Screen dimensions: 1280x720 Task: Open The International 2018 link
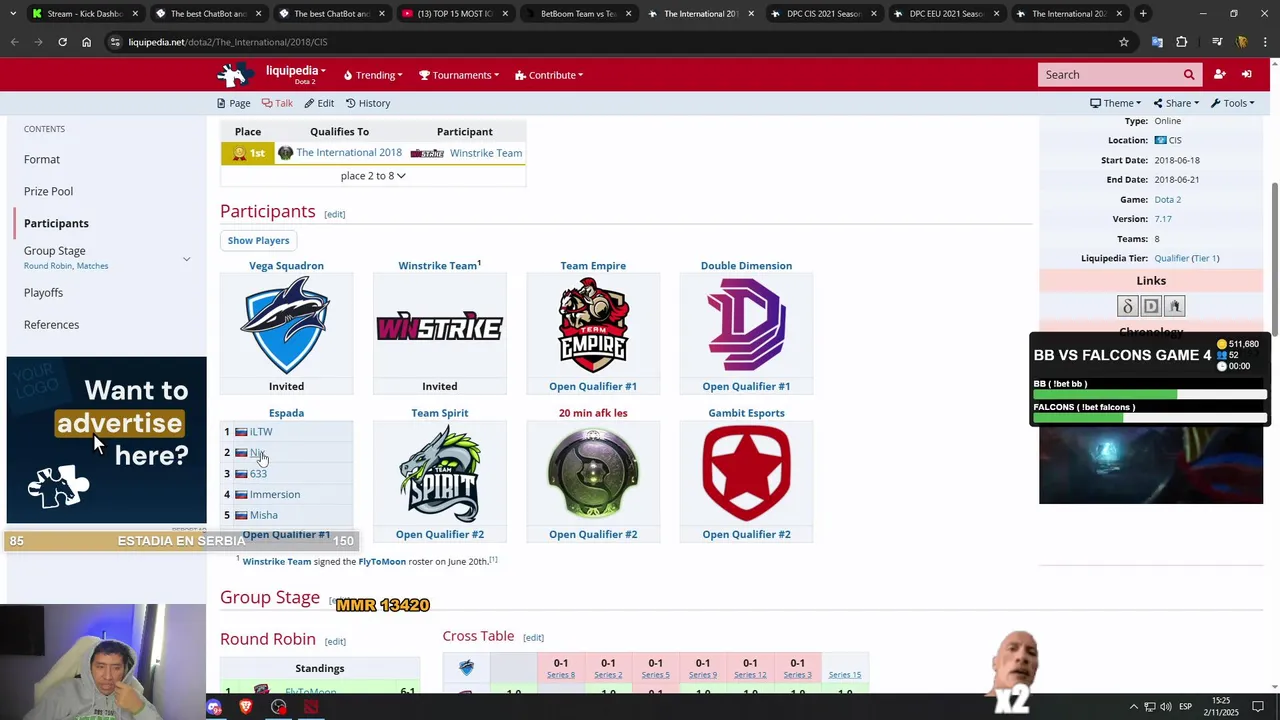349,153
